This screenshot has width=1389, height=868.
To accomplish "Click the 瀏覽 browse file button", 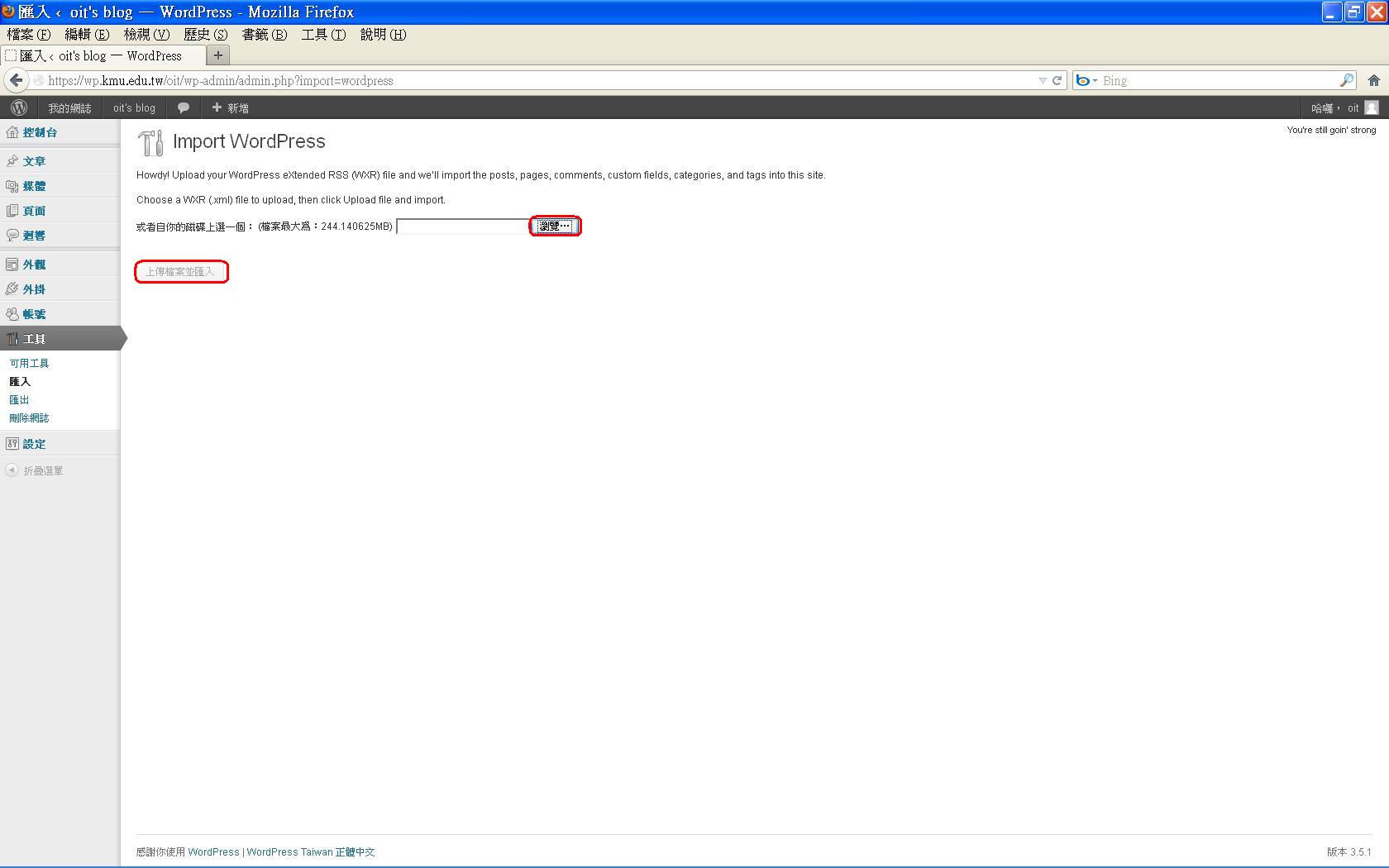I will 555,226.
